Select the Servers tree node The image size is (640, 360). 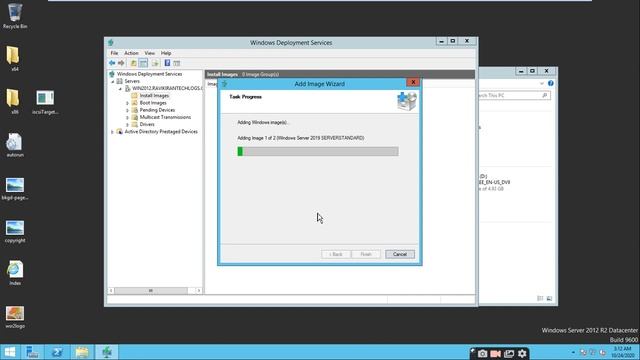132,81
